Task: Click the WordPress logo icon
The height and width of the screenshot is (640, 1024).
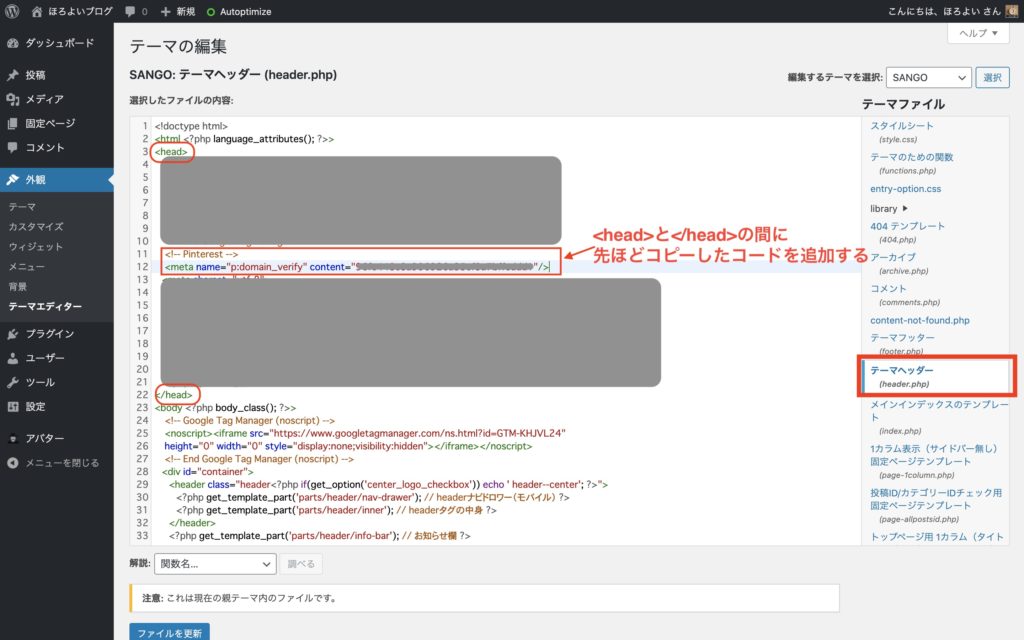Action: tap(12, 11)
